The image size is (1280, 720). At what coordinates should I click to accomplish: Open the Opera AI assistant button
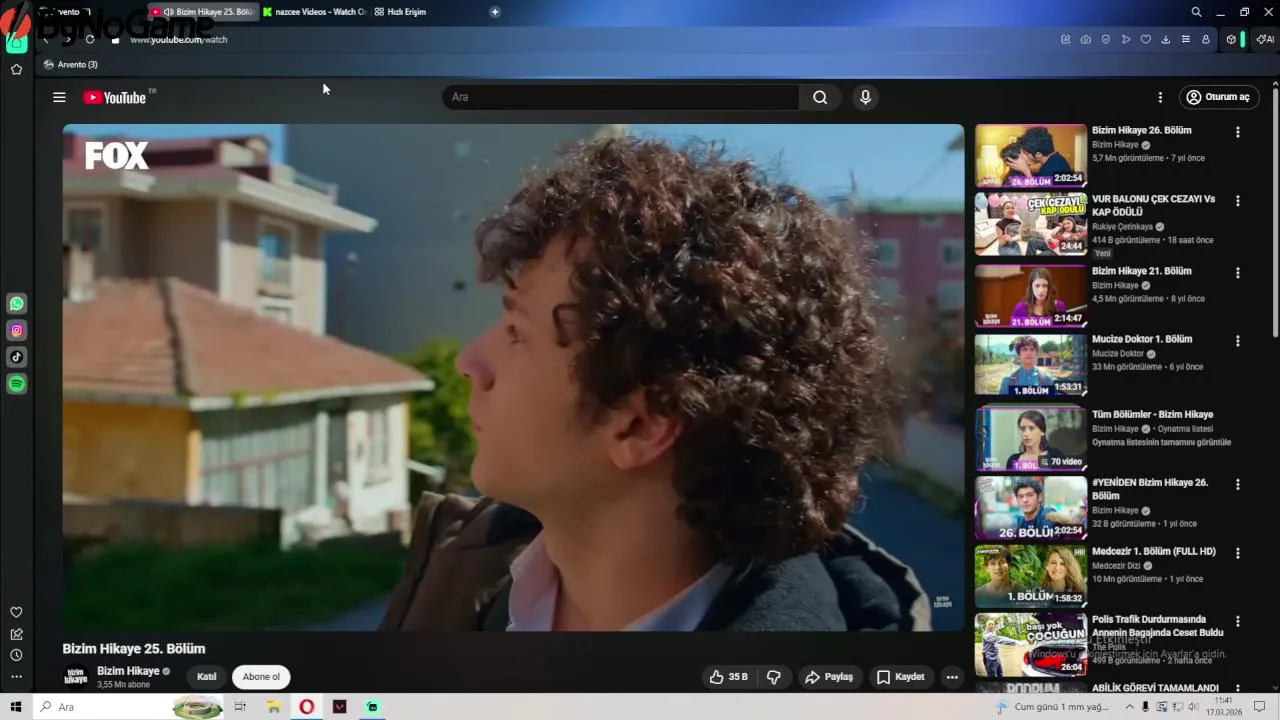1265,39
